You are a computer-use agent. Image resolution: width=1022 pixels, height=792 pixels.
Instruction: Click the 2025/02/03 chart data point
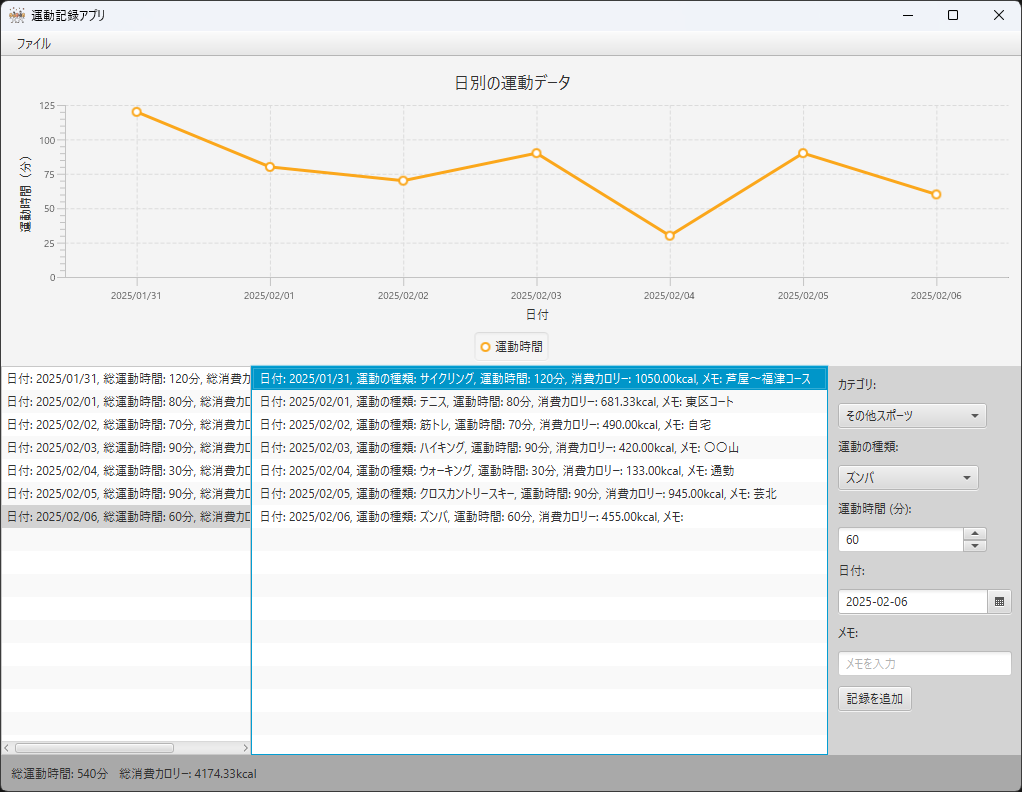tap(537, 153)
